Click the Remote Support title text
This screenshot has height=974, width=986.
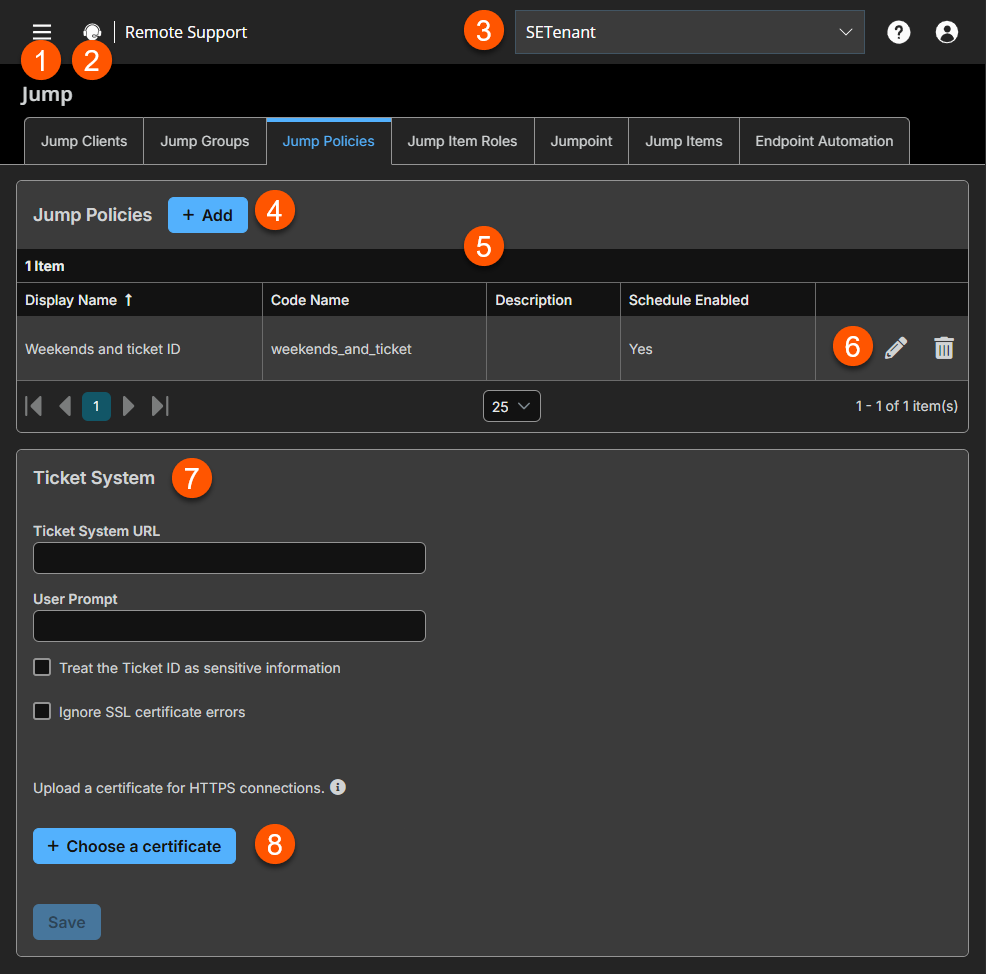coord(186,32)
